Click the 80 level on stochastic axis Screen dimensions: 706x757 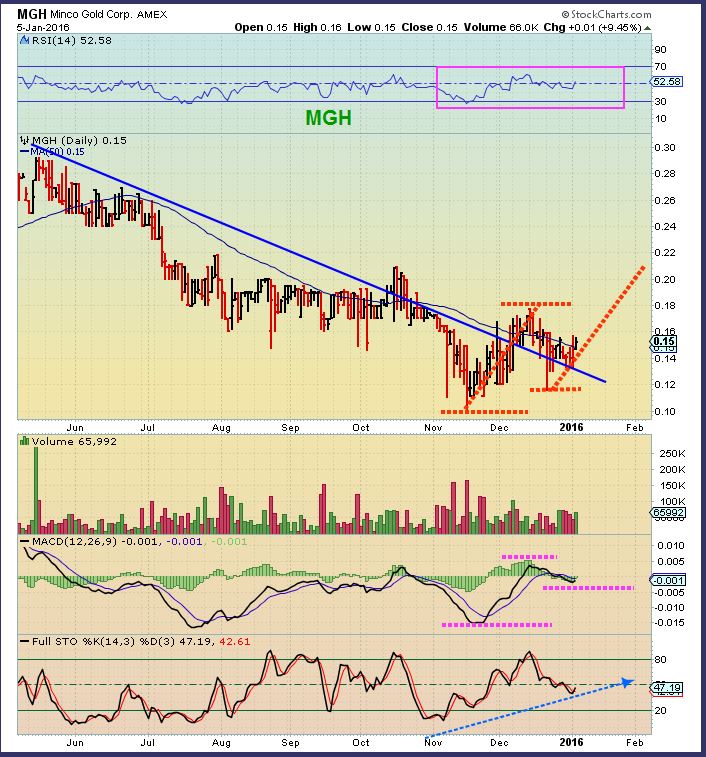tap(660, 659)
